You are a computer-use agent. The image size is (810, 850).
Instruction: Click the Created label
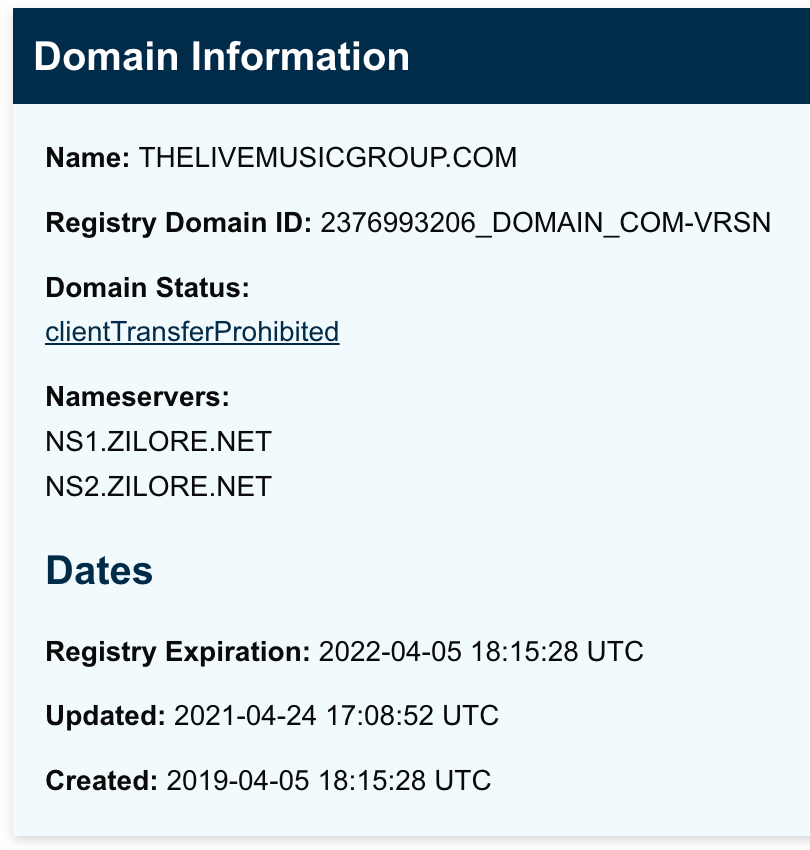[102, 781]
